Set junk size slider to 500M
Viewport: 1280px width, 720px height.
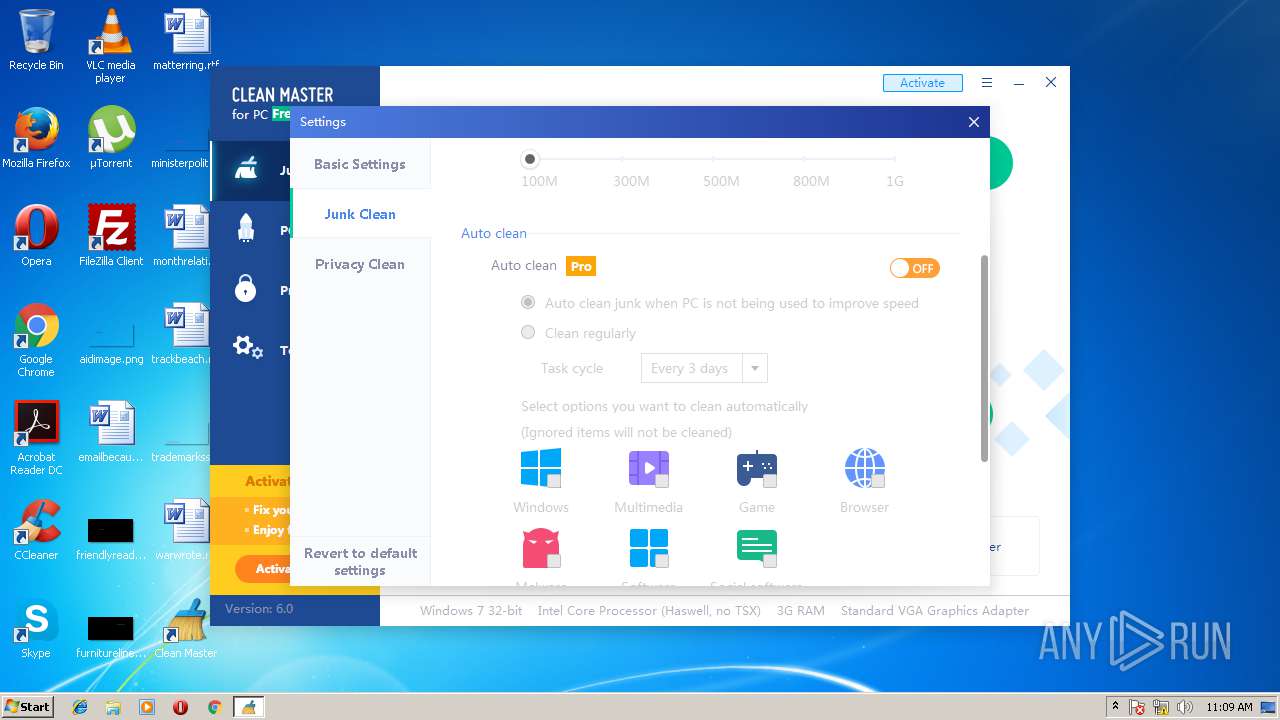pos(713,159)
